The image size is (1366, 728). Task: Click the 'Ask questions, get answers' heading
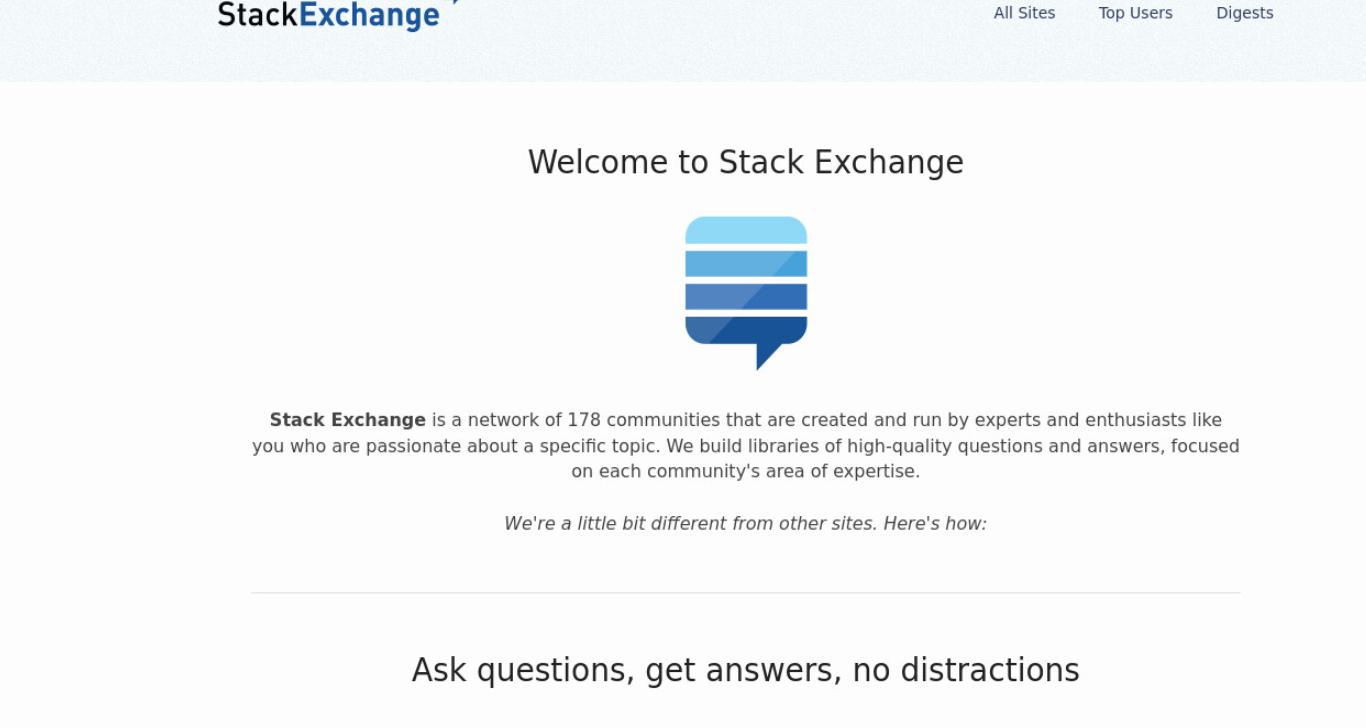pos(746,670)
